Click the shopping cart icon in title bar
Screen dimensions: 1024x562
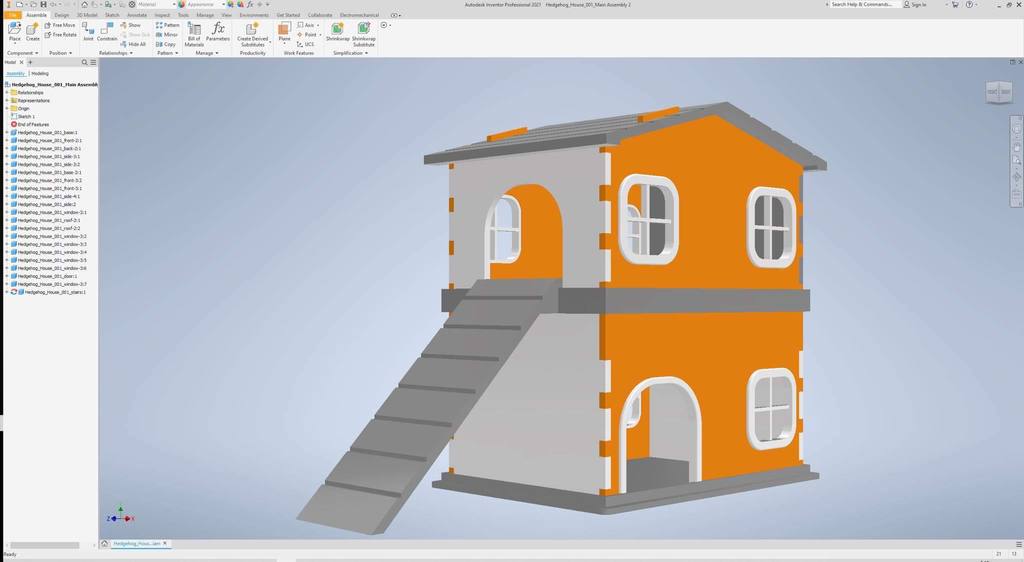coord(955,5)
